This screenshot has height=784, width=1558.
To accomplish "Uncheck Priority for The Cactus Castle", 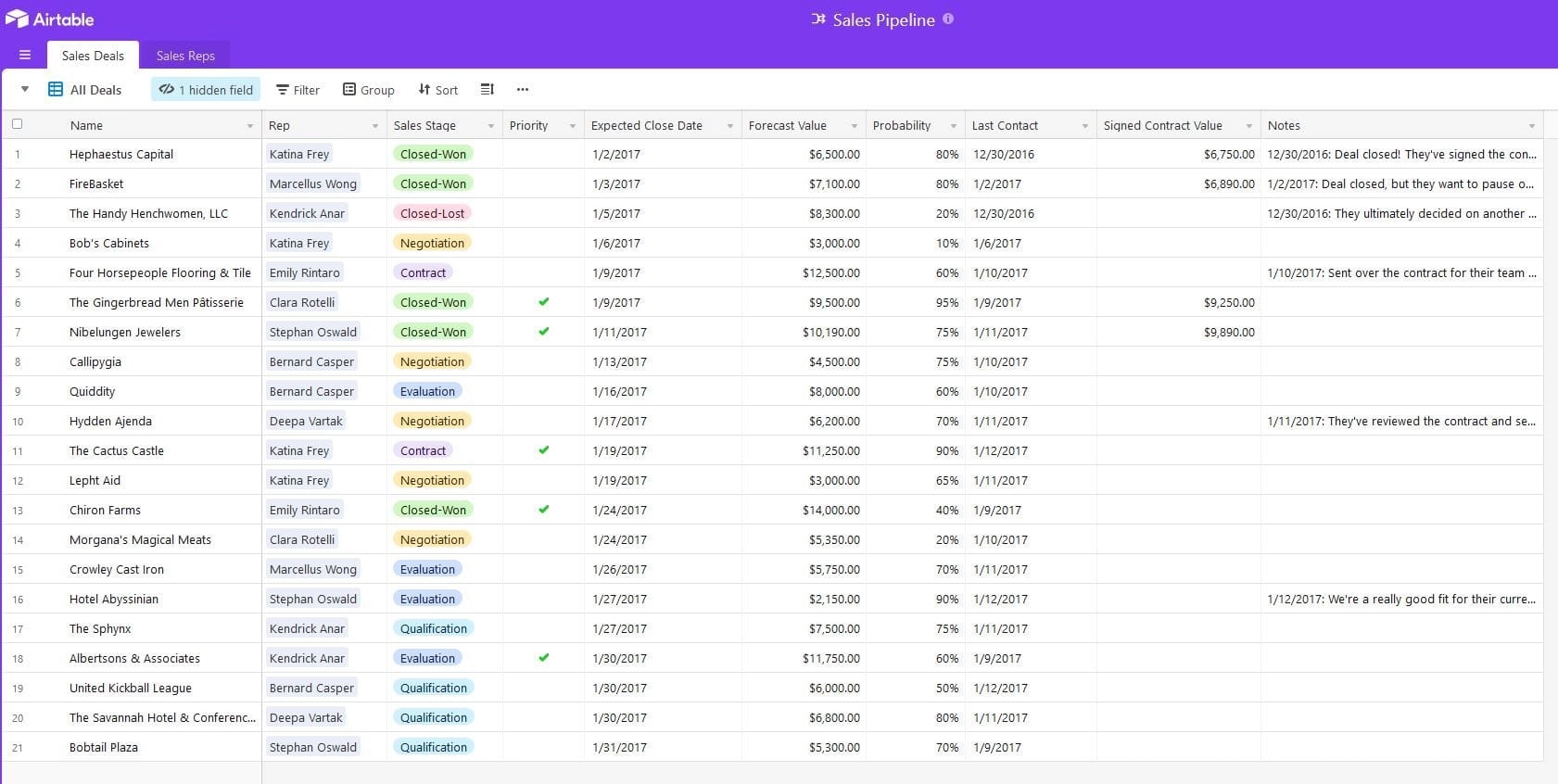I will [544, 450].
